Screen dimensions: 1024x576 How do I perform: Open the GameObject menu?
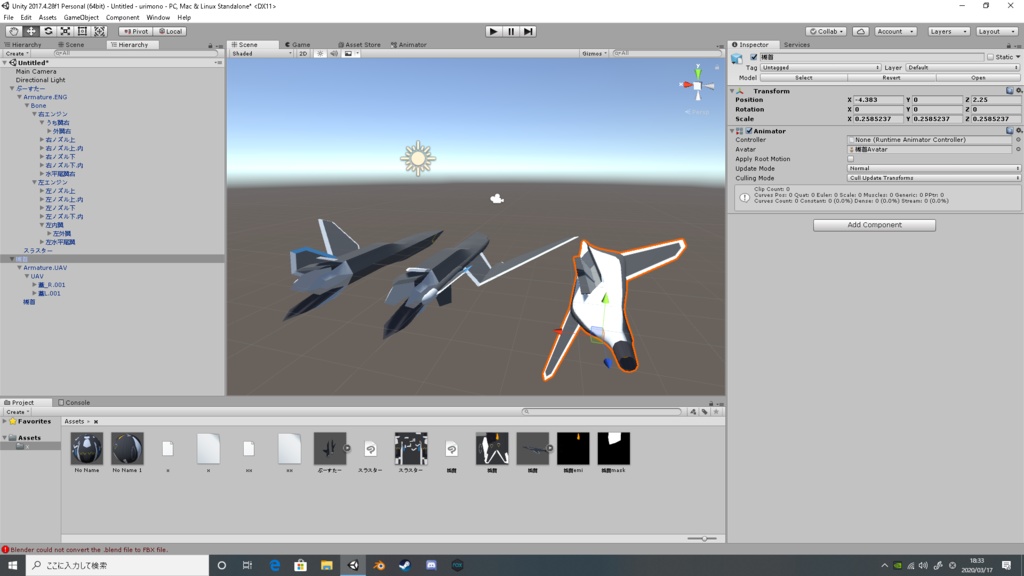(81, 18)
